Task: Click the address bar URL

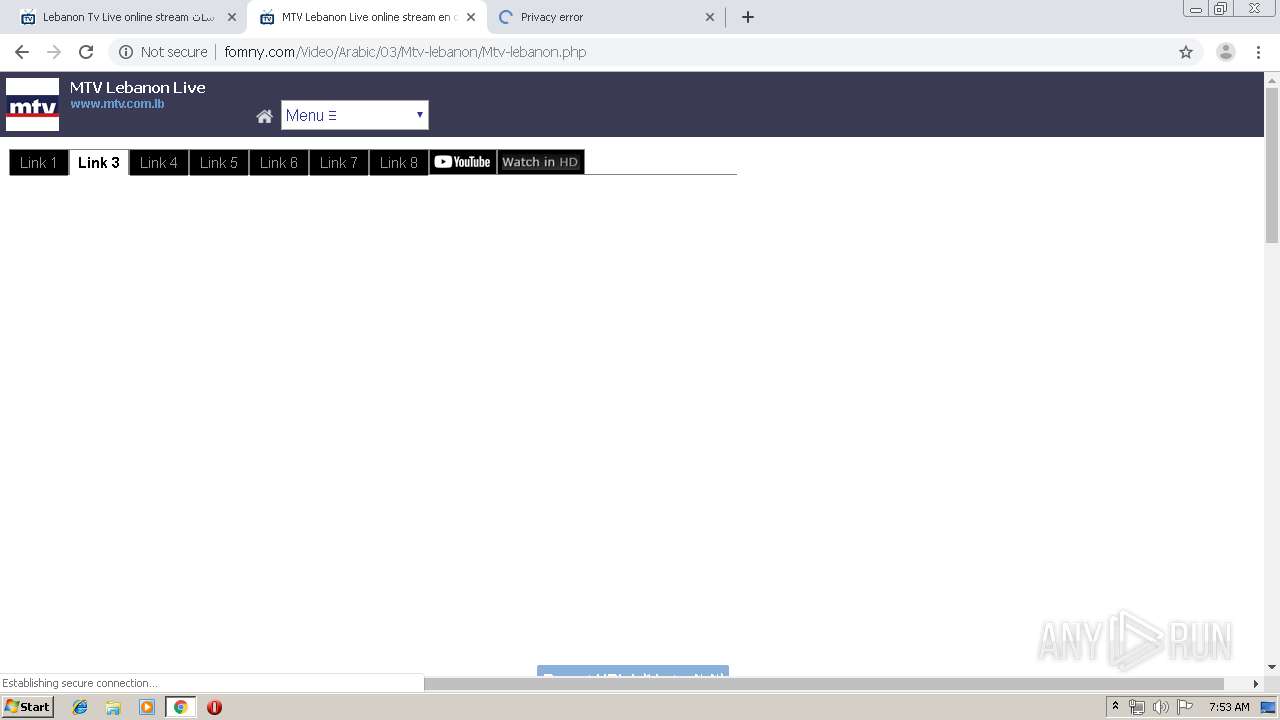Action: [405, 52]
